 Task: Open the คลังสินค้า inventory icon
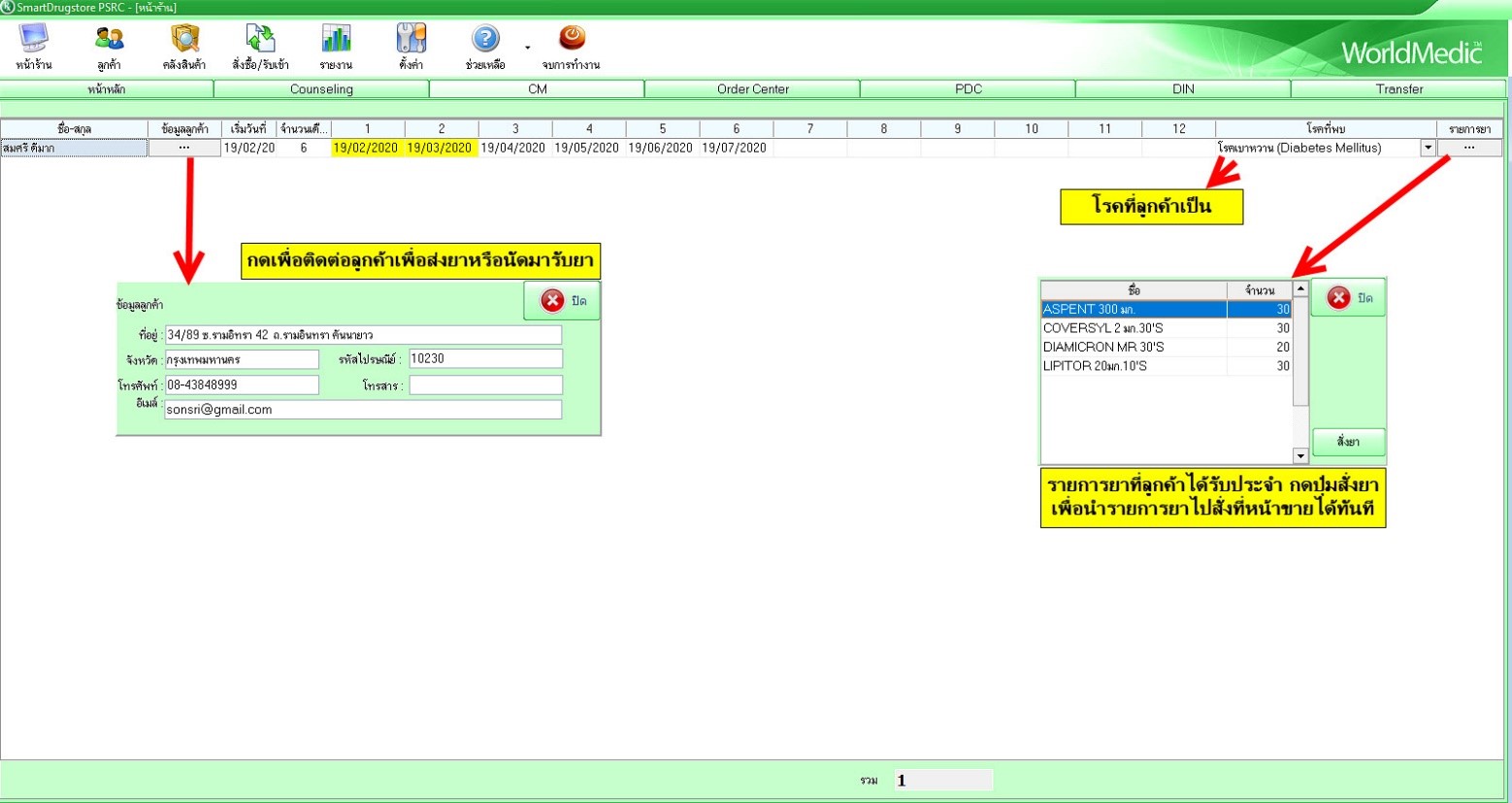tap(184, 46)
